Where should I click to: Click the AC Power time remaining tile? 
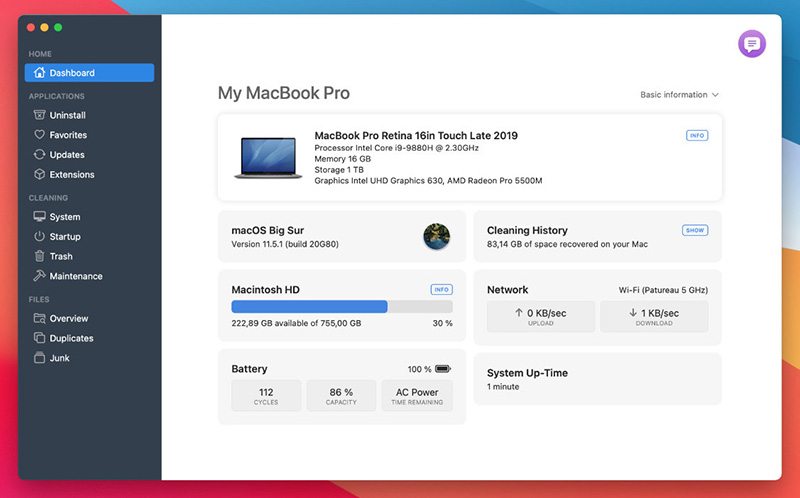point(417,395)
